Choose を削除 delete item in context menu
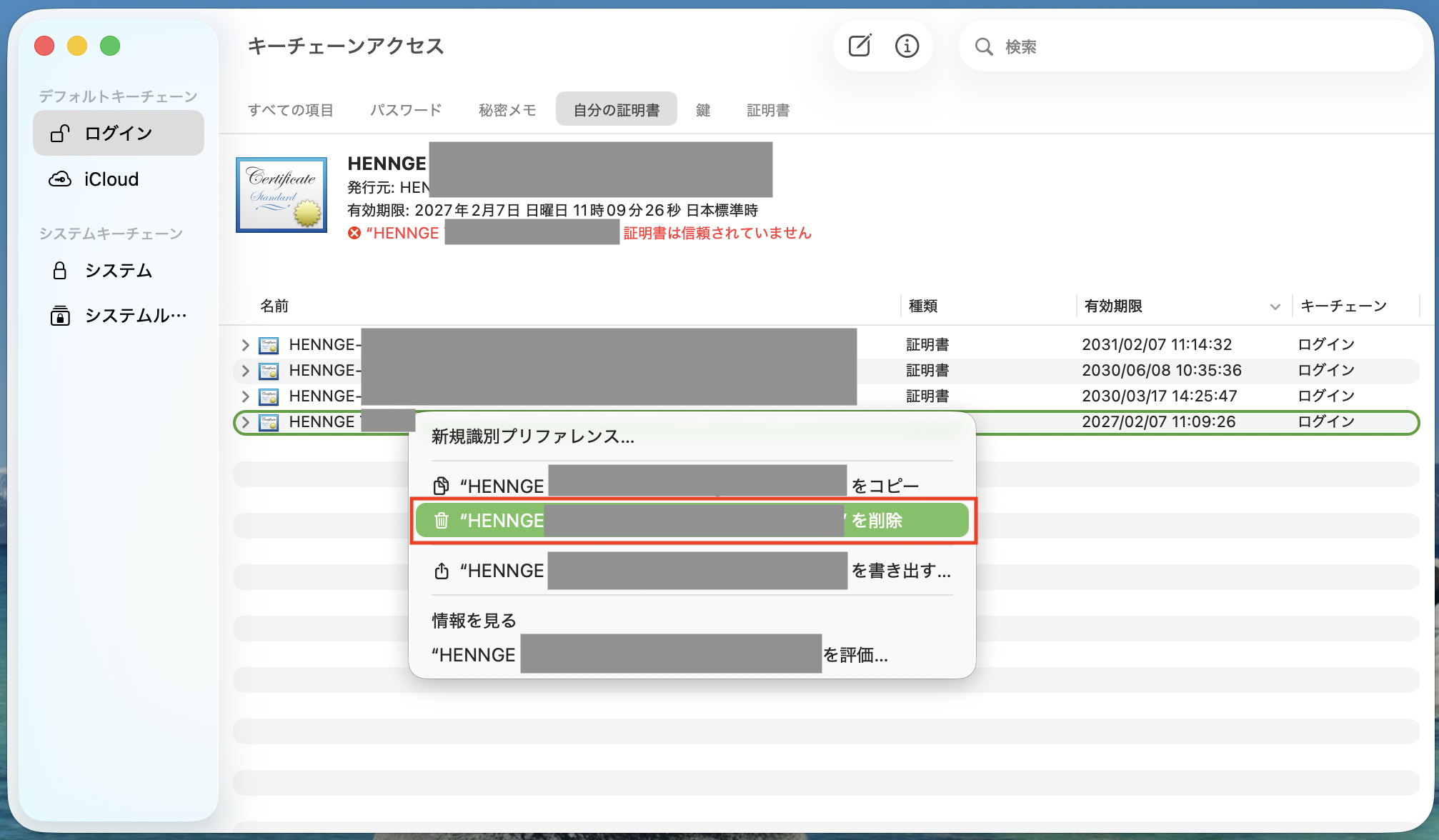Image resolution: width=1439 pixels, height=840 pixels. [x=692, y=521]
